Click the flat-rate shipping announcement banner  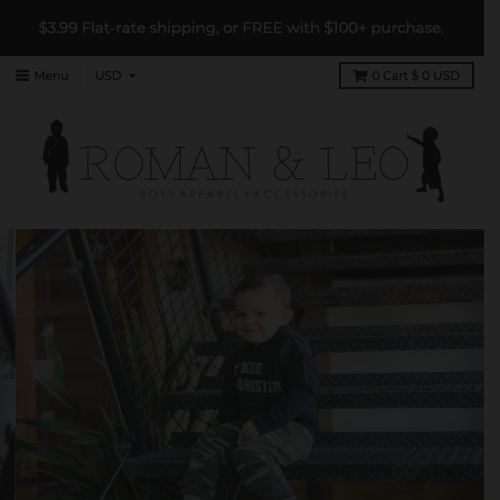click(242, 28)
